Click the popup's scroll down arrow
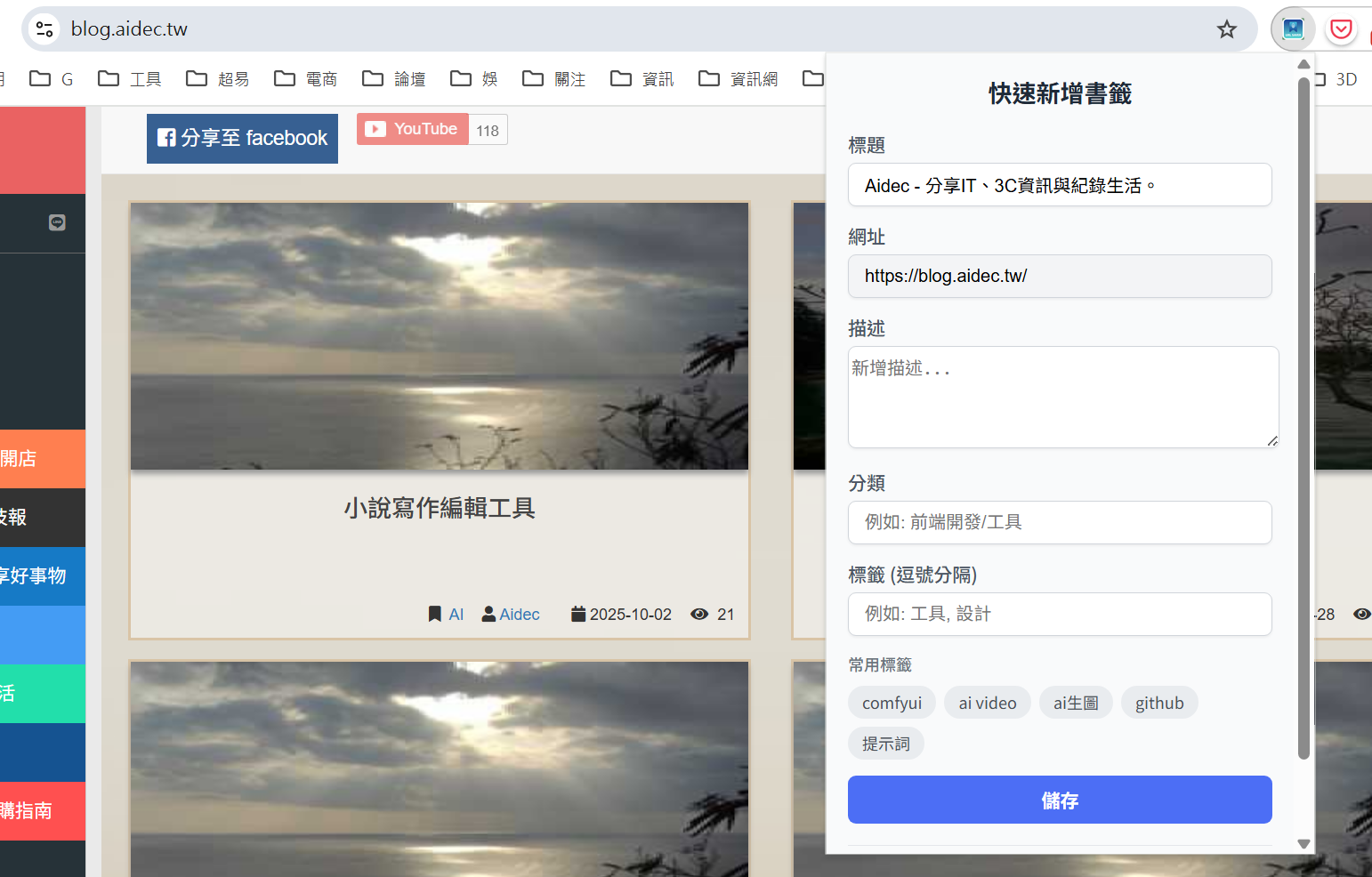Image resolution: width=1372 pixels, height=877 pixels. (x=1303, y=843)
